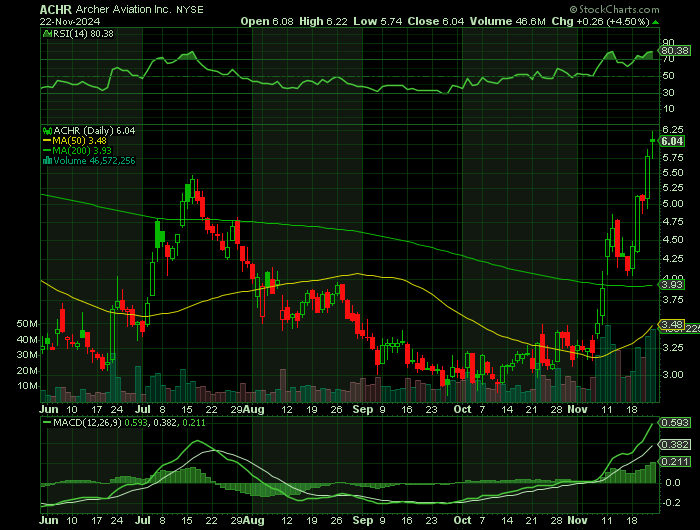Click the latest candlestick at the chart's far right
This screenshot has height=530, width=700.
(653, 141)
